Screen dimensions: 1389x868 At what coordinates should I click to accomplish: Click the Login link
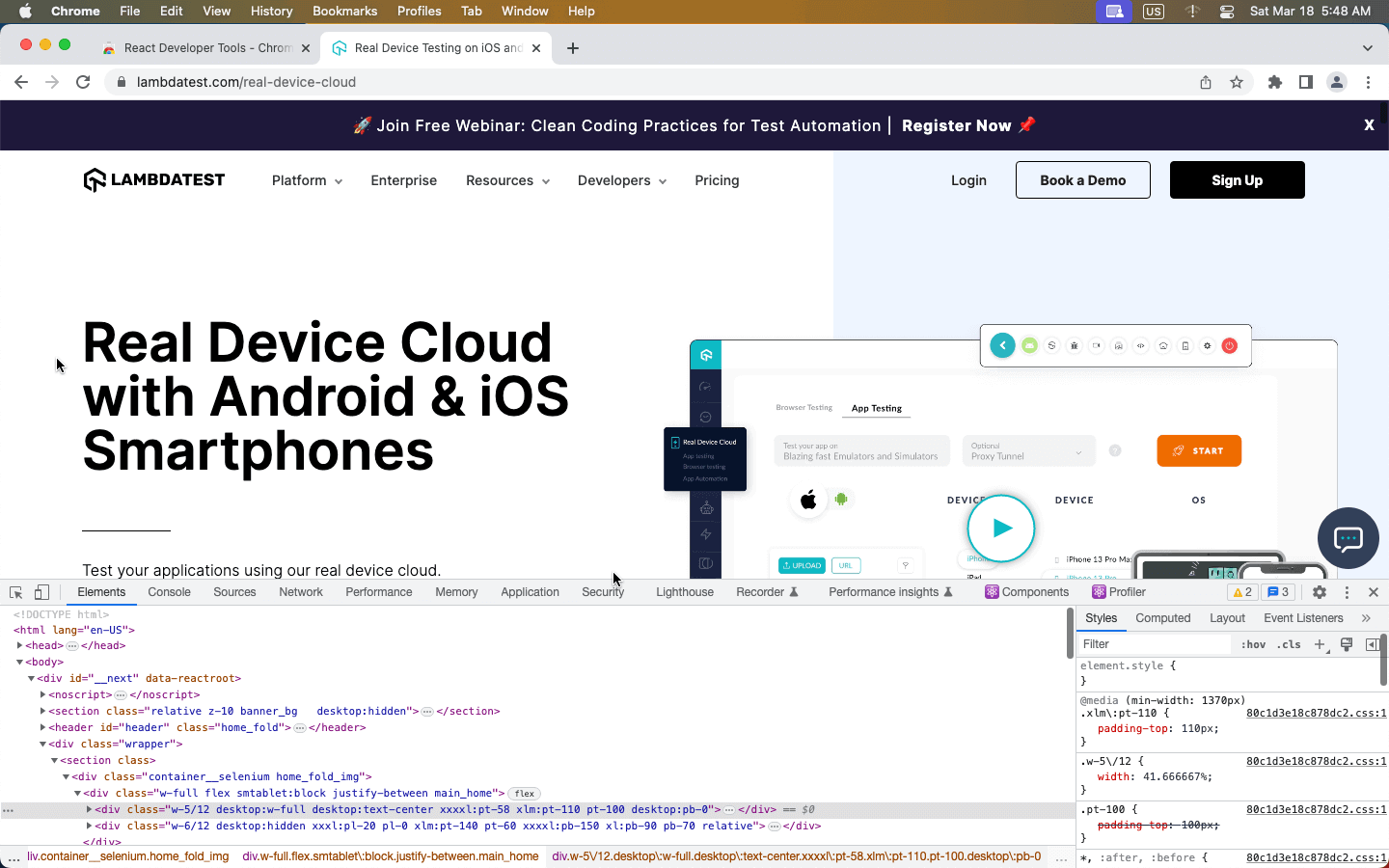coord(968,180)
